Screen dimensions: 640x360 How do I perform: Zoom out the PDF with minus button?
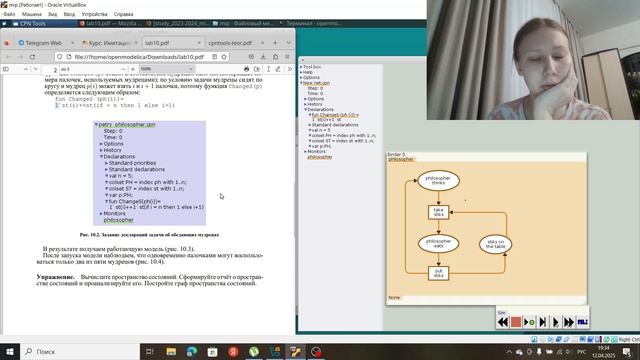123,69
